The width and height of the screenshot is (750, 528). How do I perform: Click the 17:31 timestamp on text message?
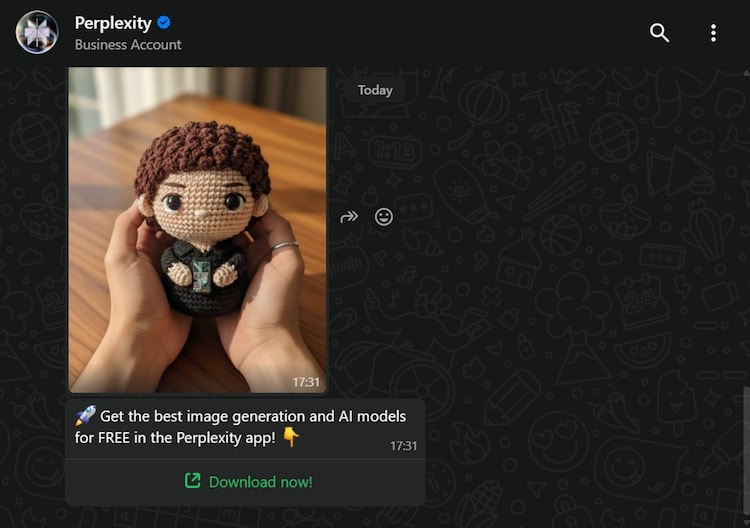point(404,446)
